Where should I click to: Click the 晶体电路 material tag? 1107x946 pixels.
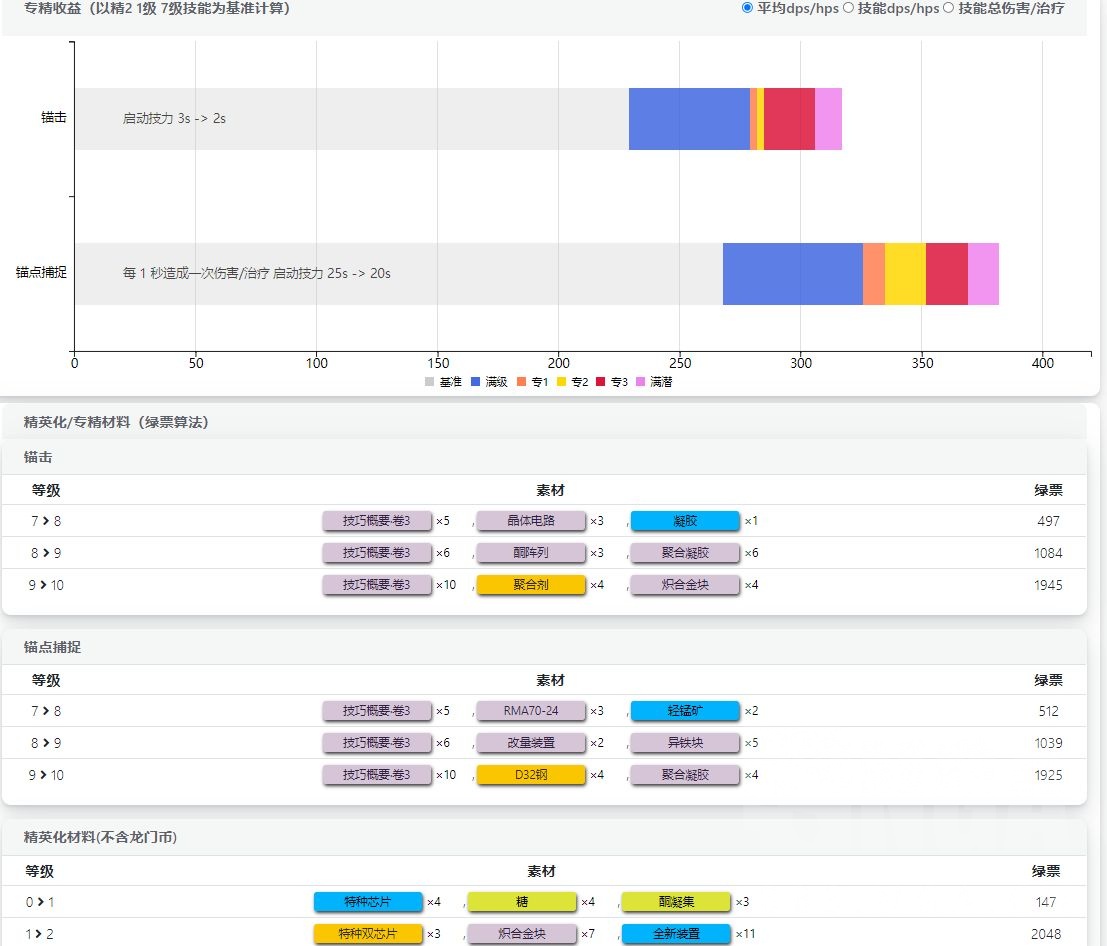tap(531, 521)
